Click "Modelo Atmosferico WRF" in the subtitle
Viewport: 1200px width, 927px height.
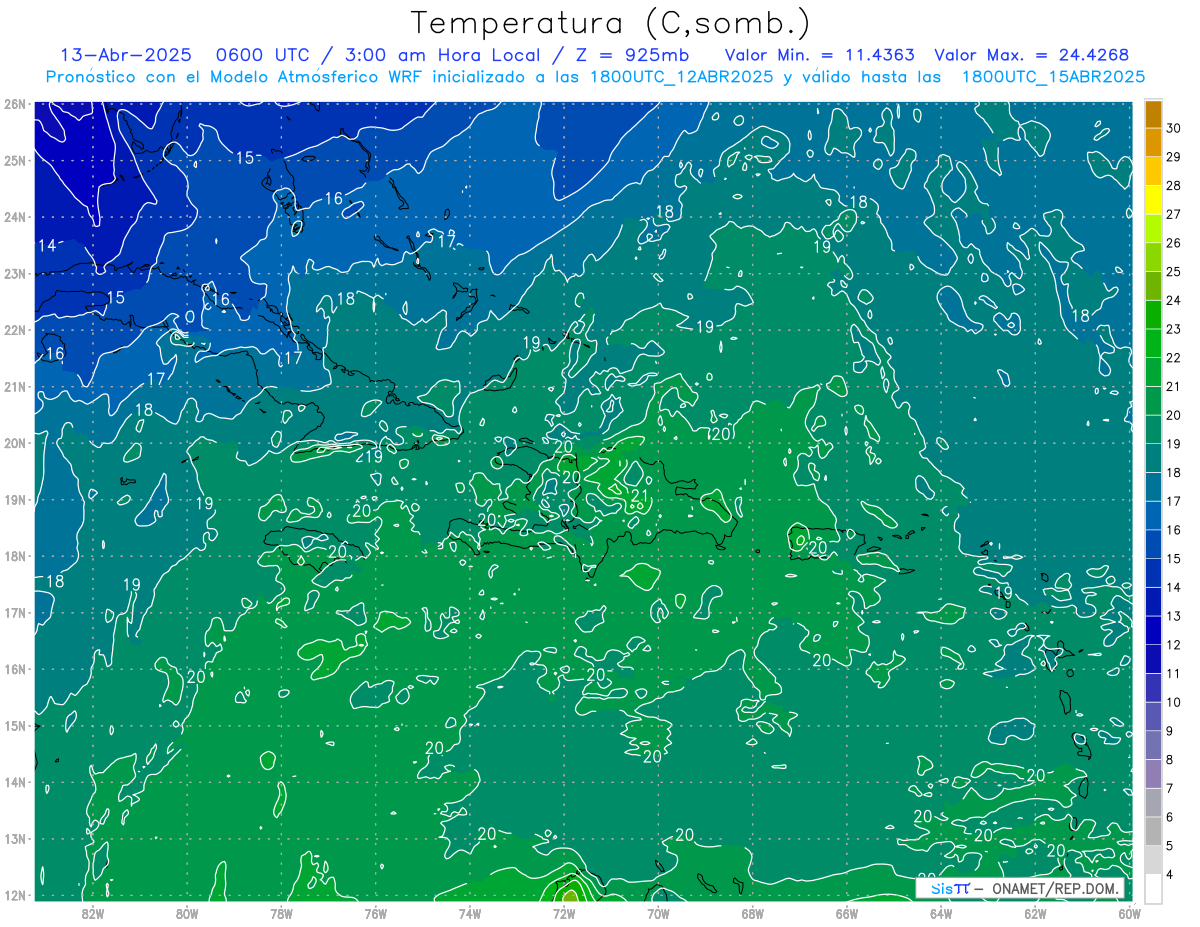(x=316, y=77)
